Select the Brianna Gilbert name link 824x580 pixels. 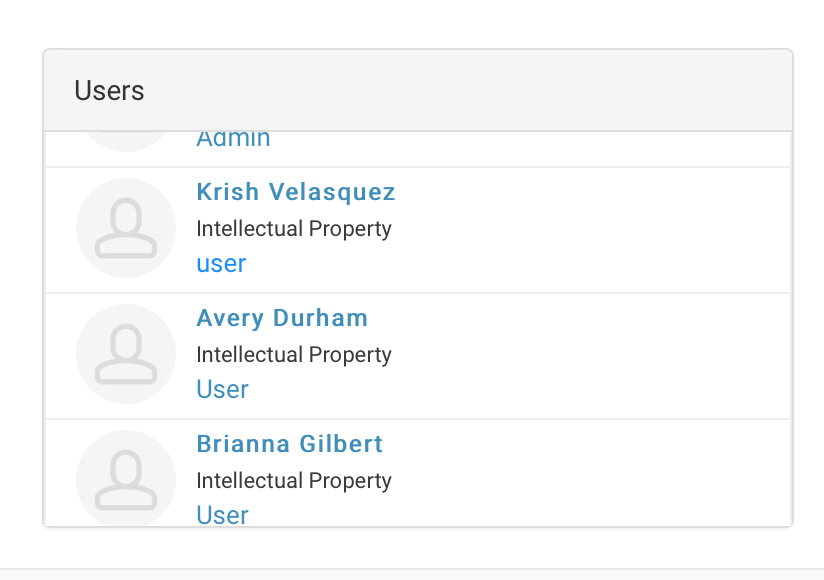pos(290,444)
